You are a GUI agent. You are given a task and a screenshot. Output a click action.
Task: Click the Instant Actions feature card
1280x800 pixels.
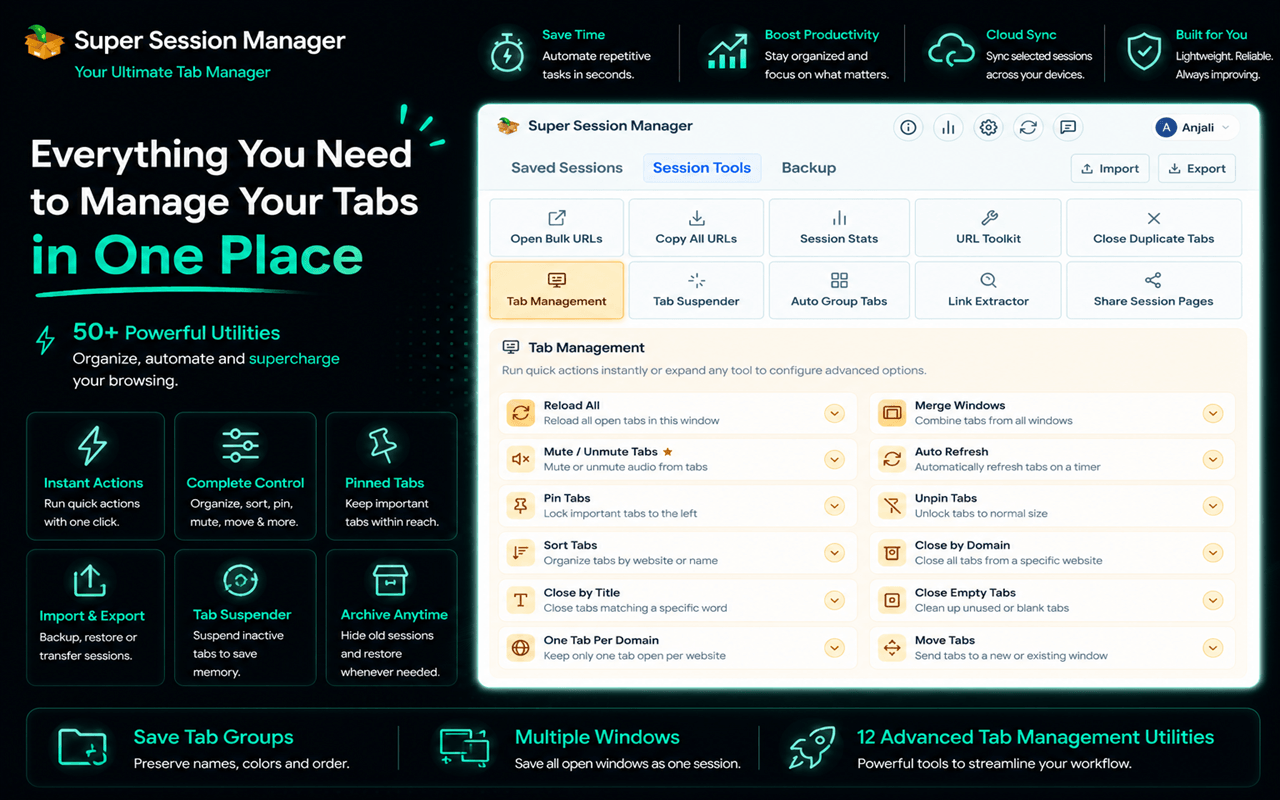point(95,477)
